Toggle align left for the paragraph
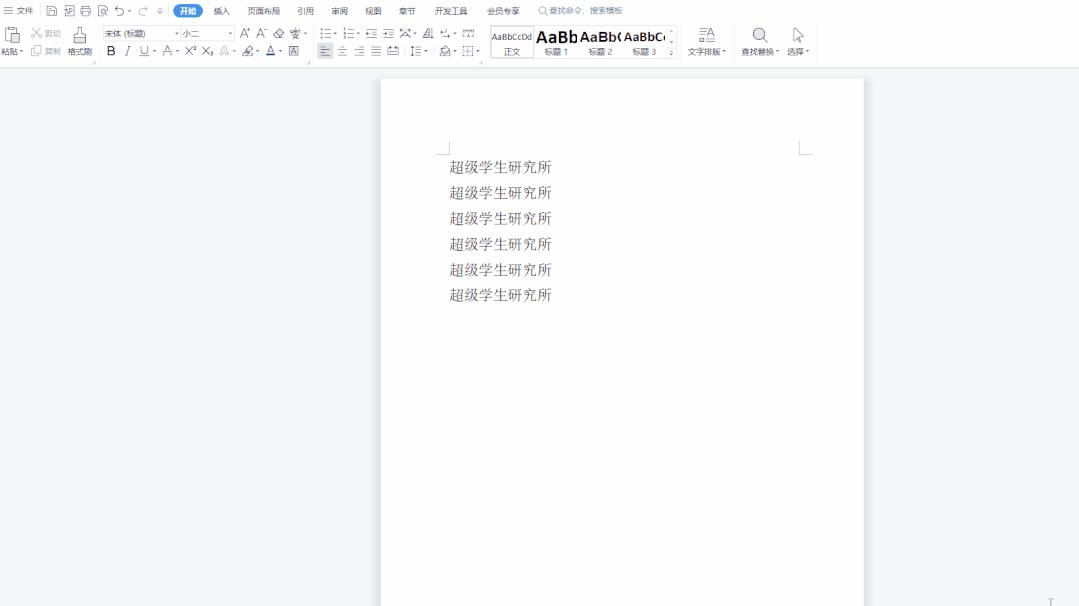The height and width of the screenshot is (606, 1079). click(x=325, y=51)
